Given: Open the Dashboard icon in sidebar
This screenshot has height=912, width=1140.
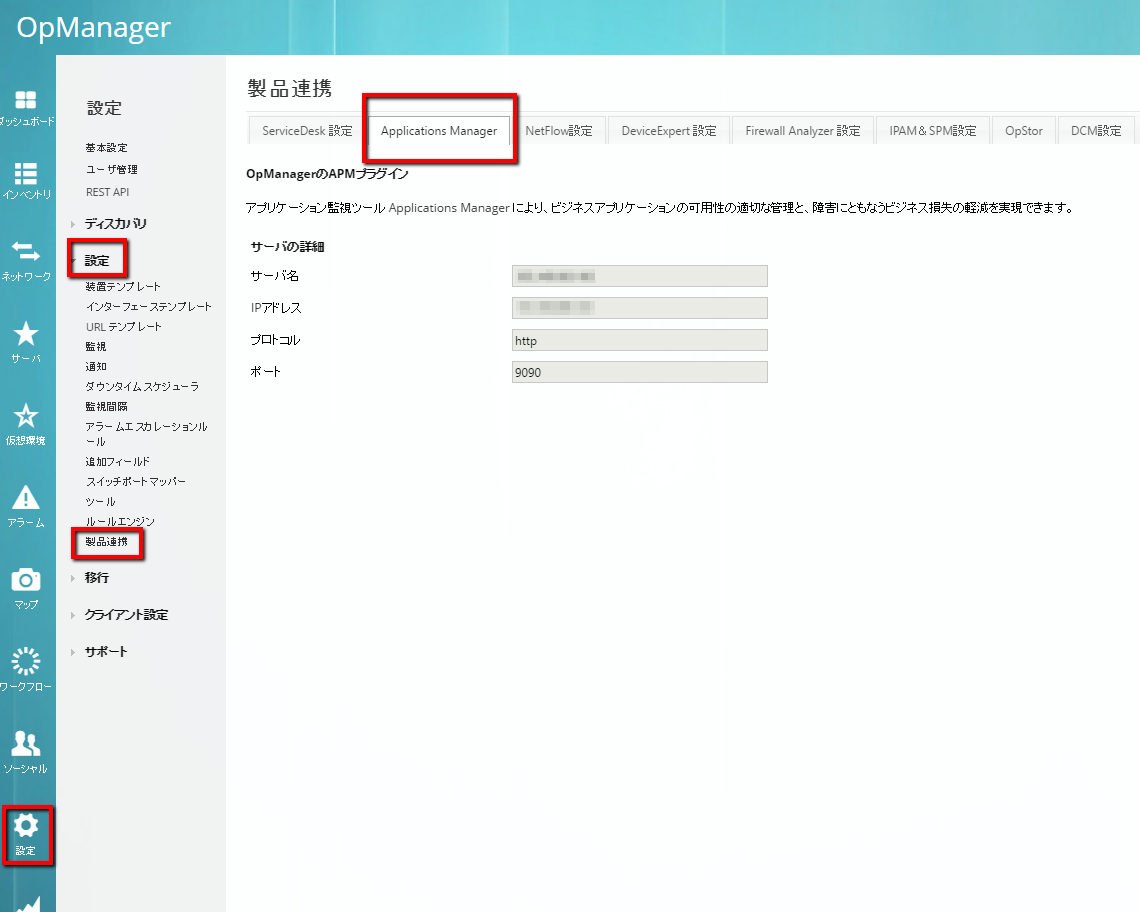Looking at the screenshot, I should click(25, 100).
